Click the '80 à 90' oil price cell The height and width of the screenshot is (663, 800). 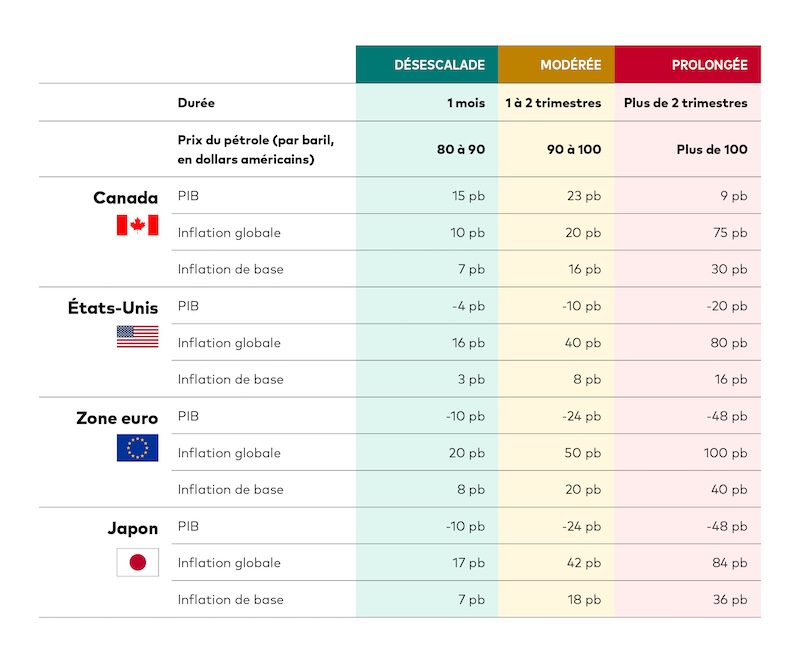pyautogui.click(x=461, y=149)
